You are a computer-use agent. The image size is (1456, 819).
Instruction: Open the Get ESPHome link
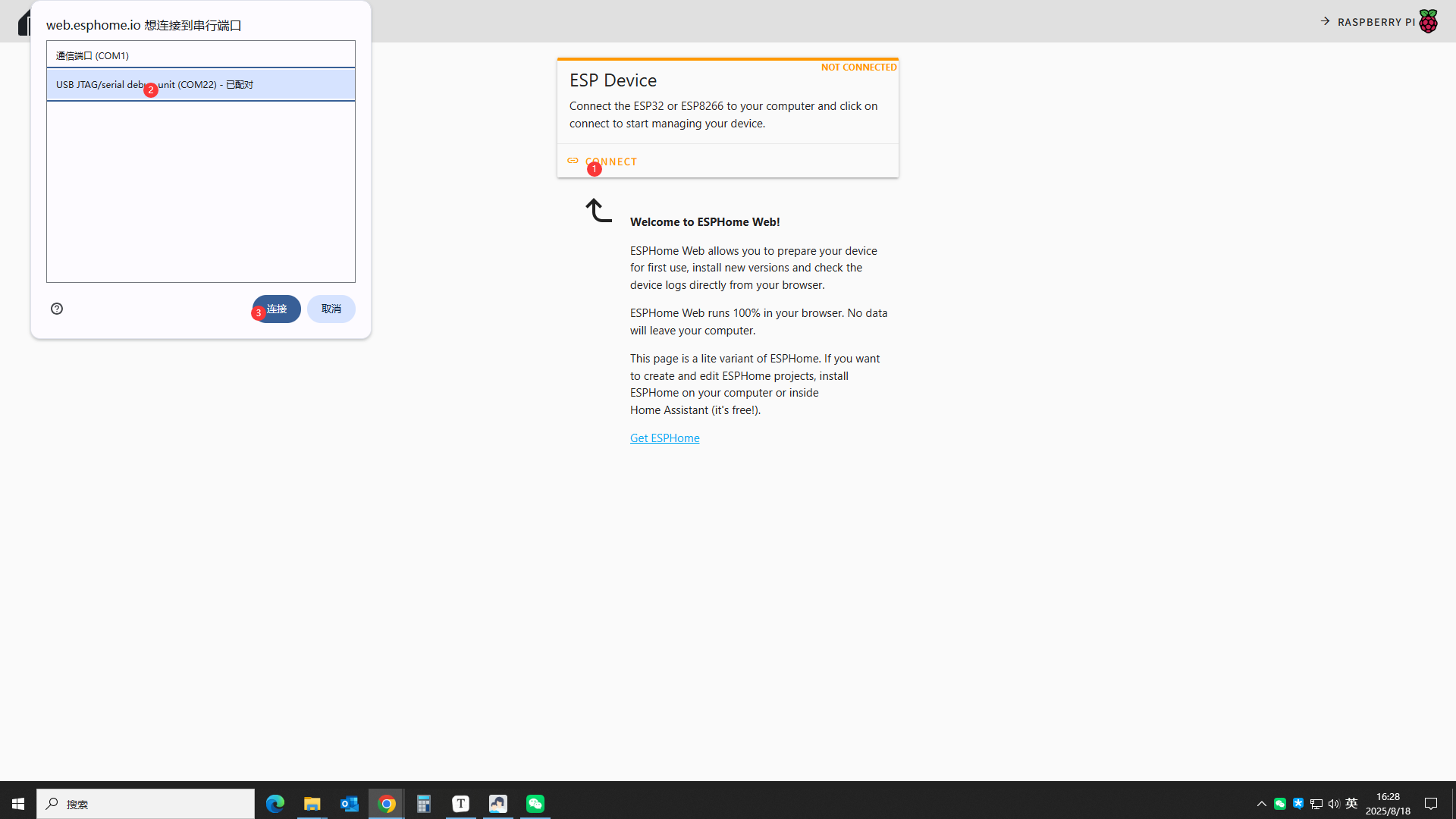pyautogui.click(x=664, y=438)
